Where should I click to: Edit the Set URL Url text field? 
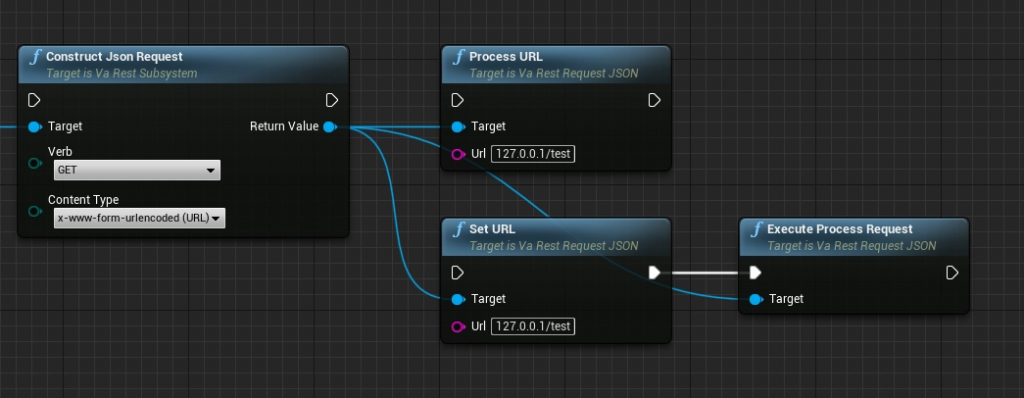pos(533,327)
